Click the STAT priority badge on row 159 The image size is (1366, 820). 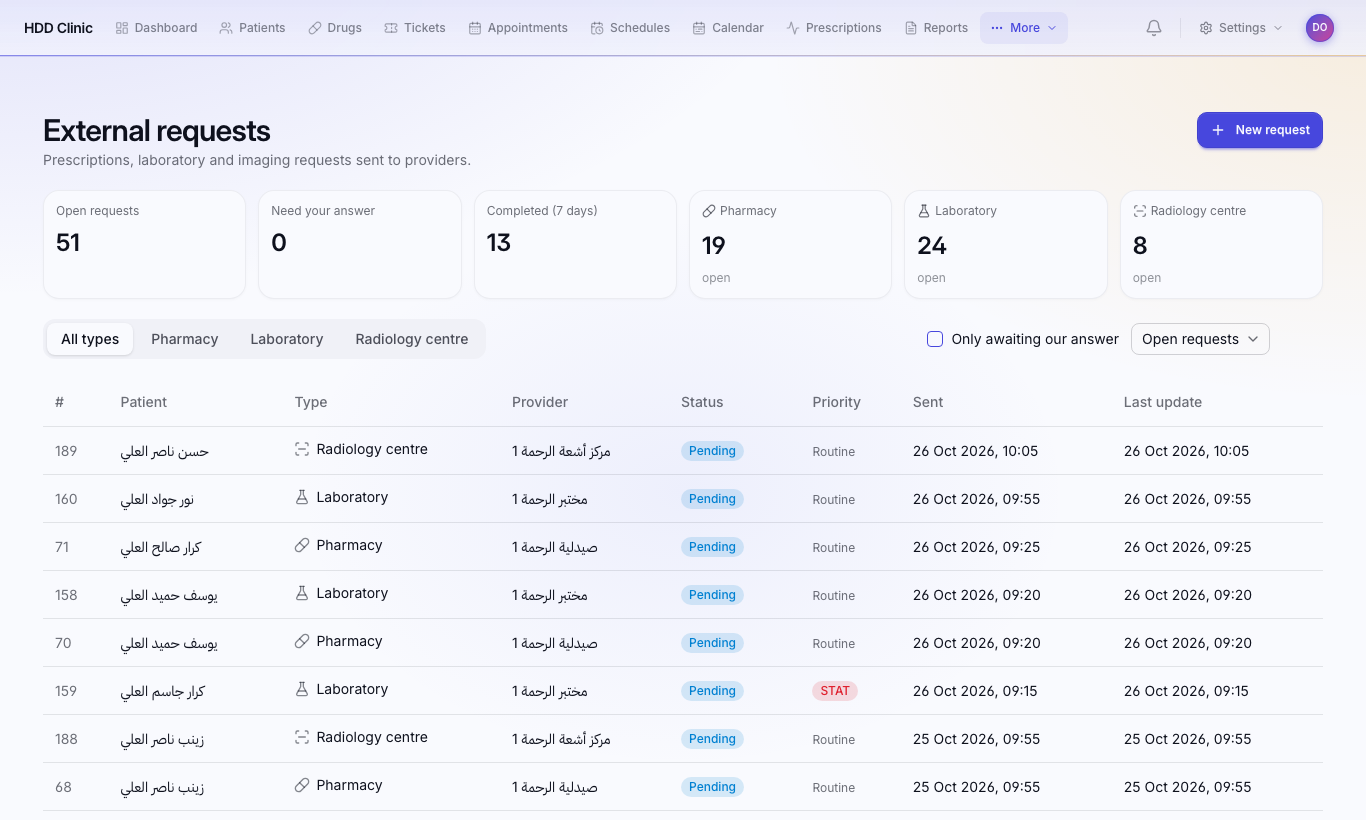coord(835,691)
